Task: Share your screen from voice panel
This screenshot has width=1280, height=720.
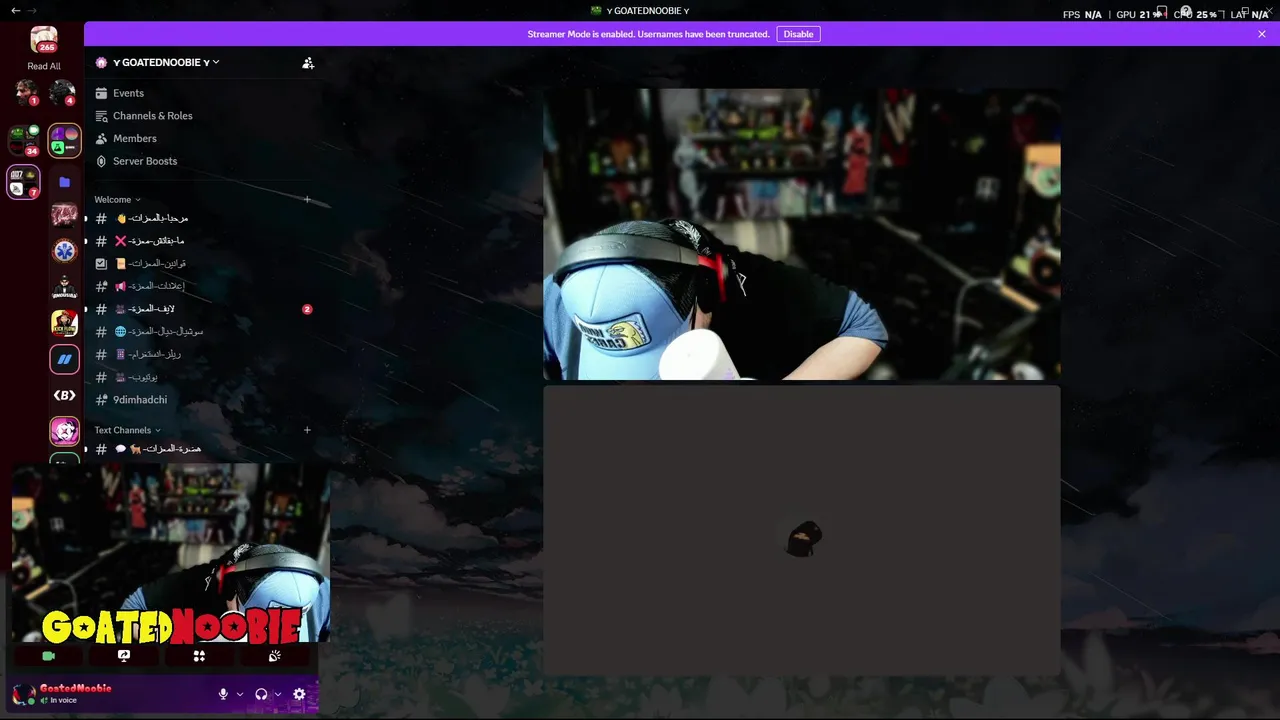Action: click(x=124, y=656)
